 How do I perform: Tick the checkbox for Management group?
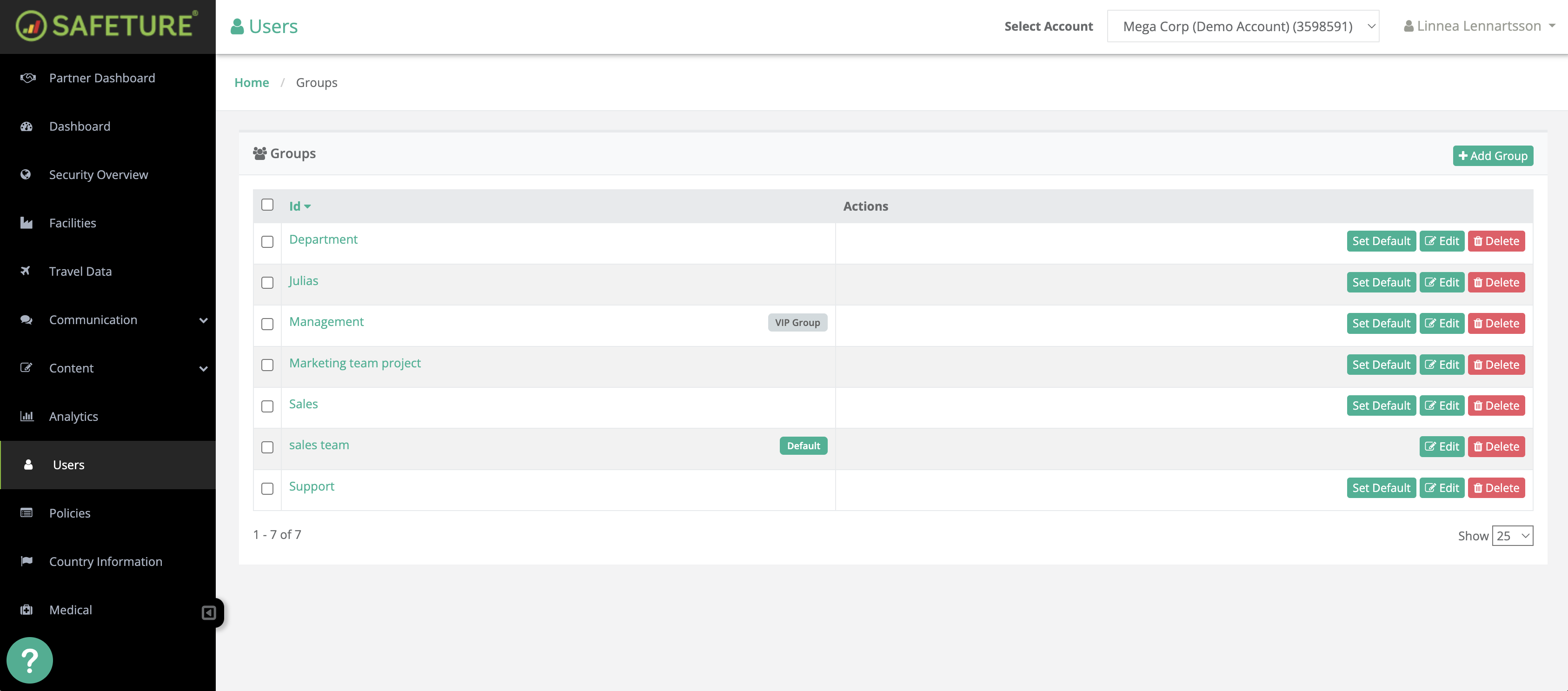267,324
